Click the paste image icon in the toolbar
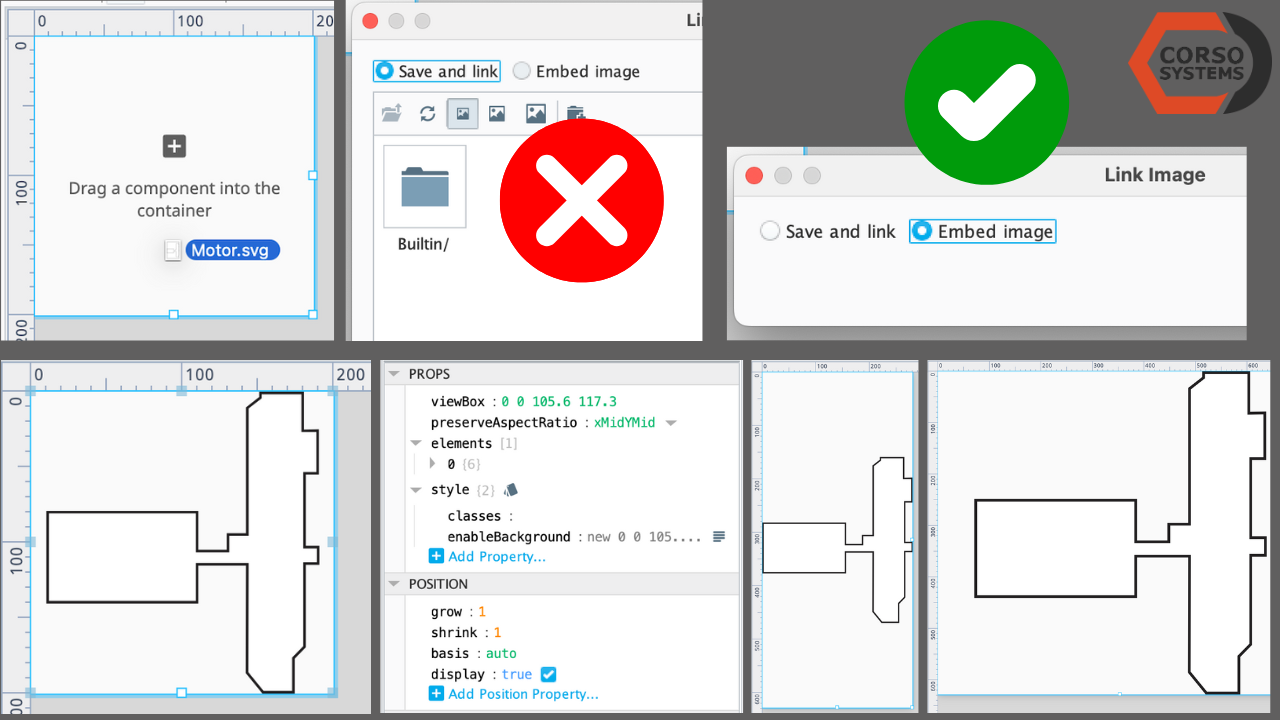This screenshot has width=1280, height=720. pyautogui.click(x=575, y=113)
